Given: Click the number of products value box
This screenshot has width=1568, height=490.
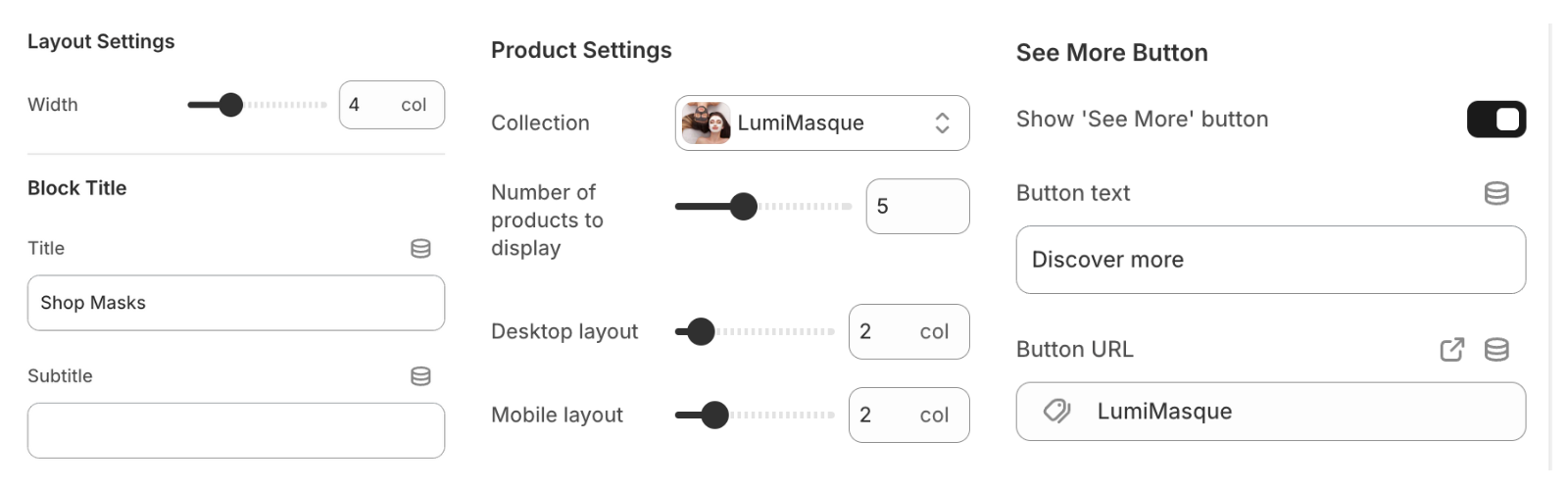Looking at the screenshot, I should tap(917, 207).
